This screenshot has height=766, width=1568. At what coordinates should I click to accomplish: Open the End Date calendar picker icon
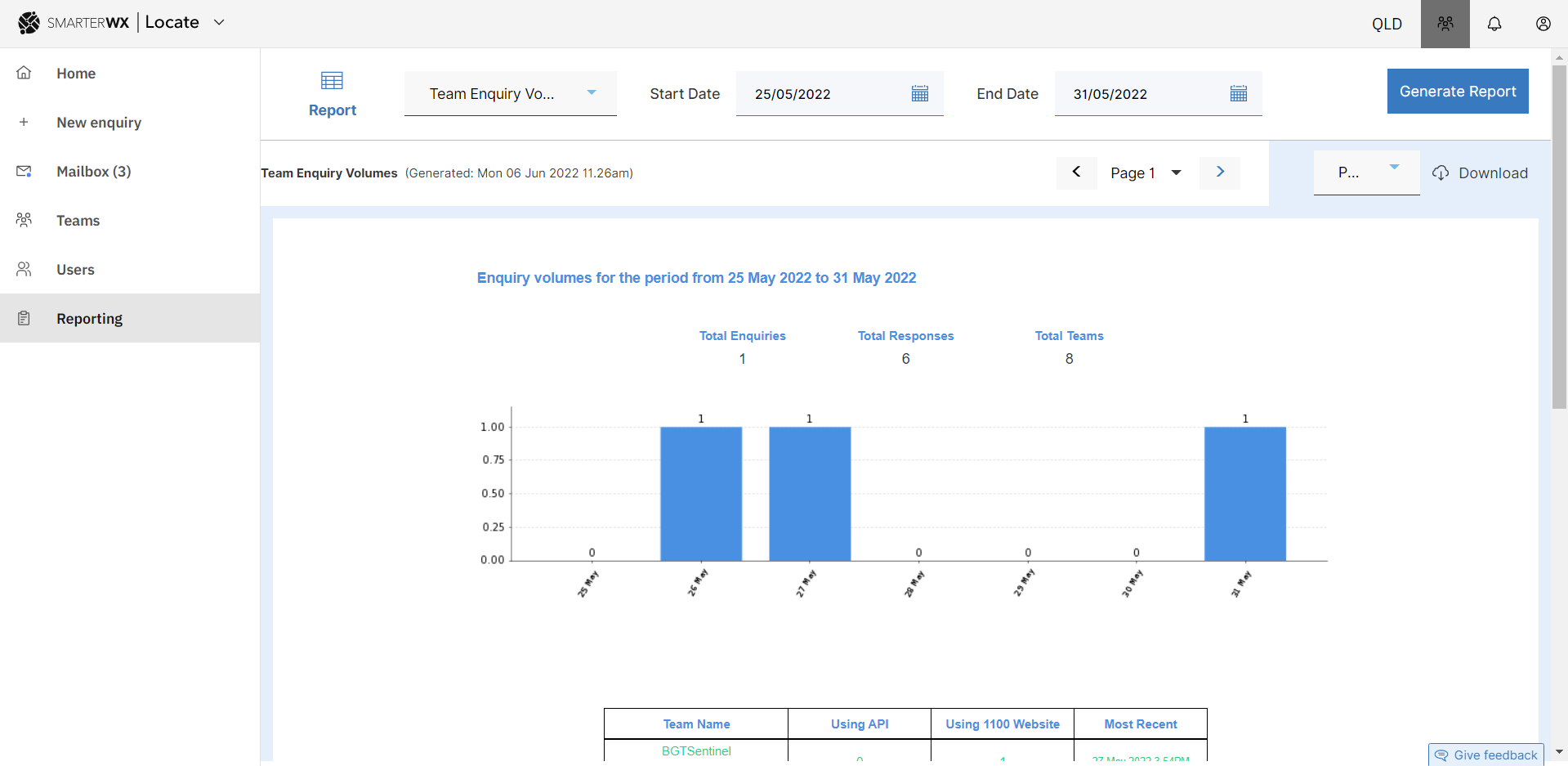(1239, 93)
